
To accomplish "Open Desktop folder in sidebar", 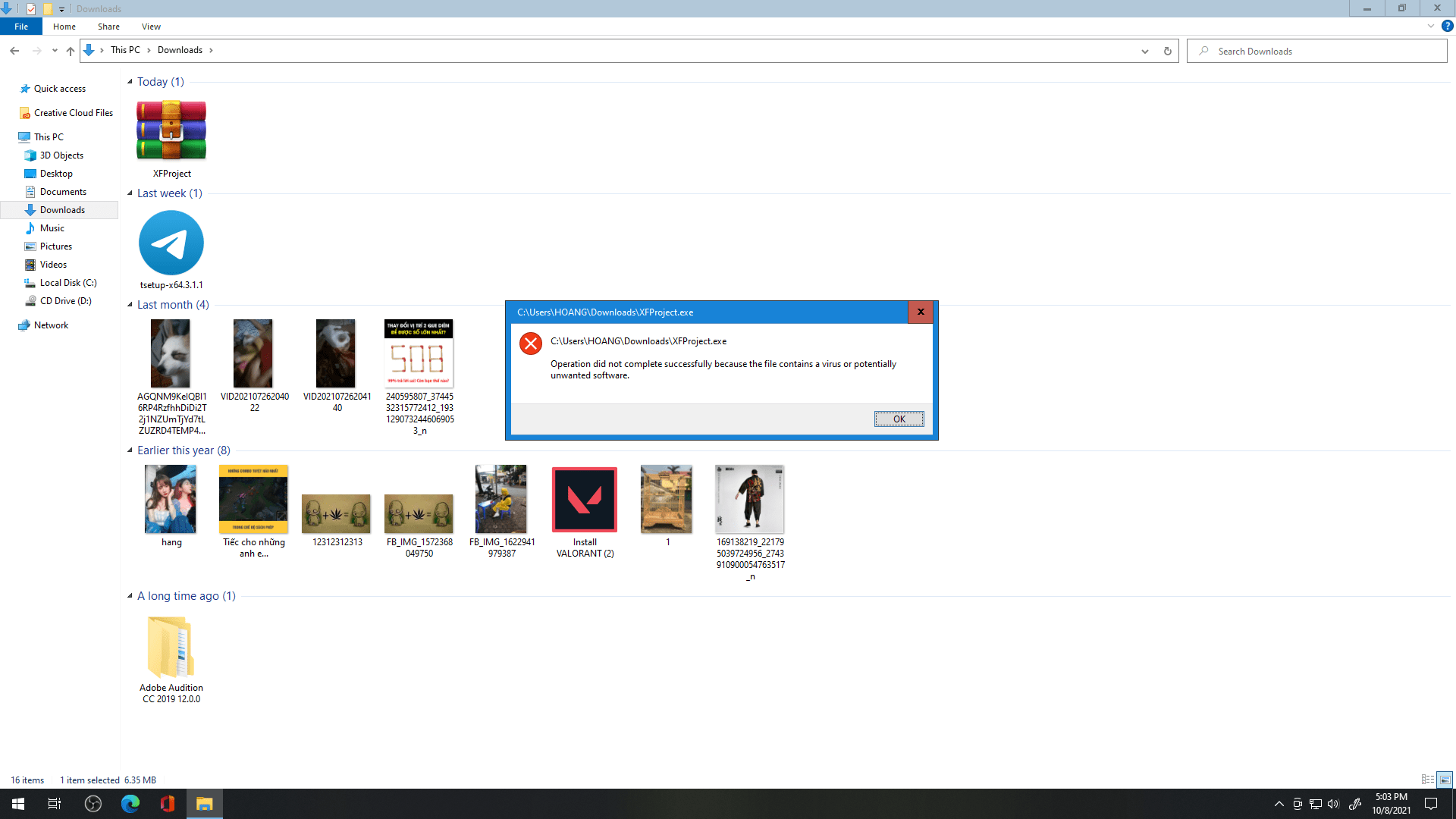I will 56,174.
